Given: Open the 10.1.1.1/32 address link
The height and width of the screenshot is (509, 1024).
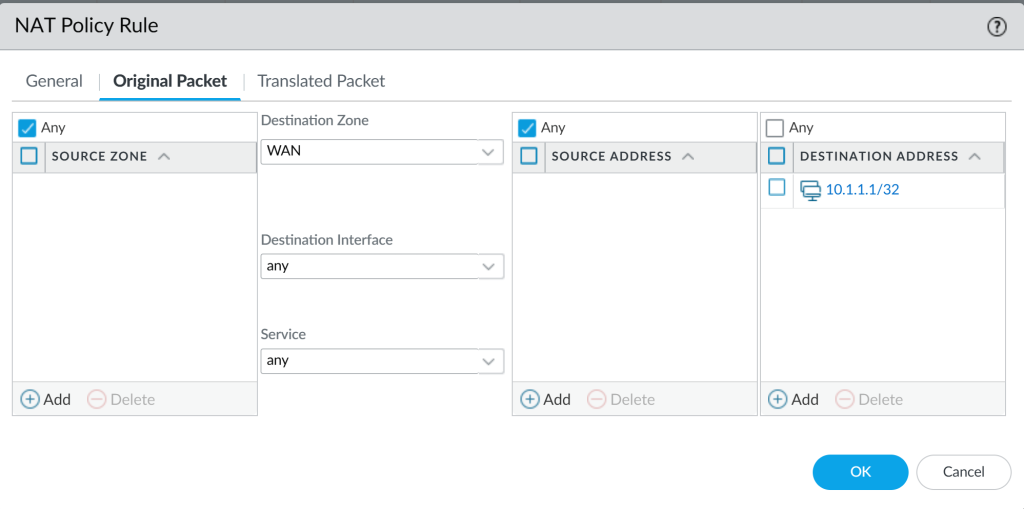Looking at the screenshot, I should tap(863, 190).
